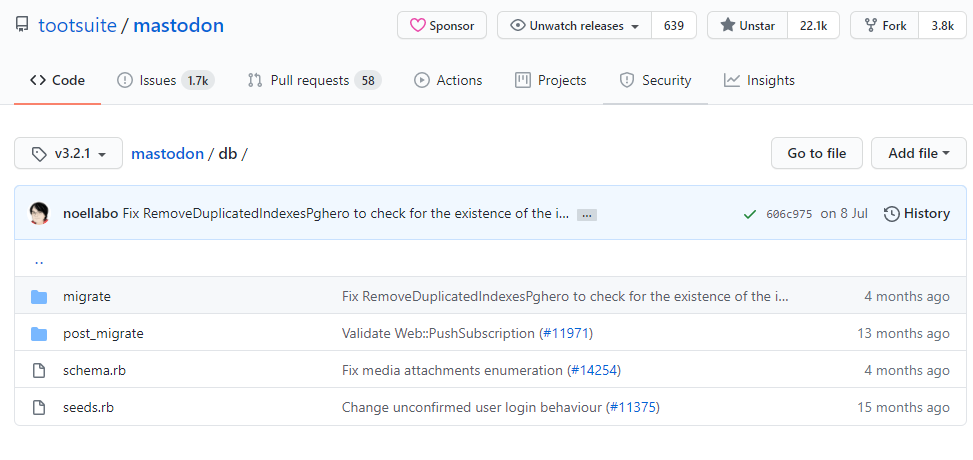Open the Actions tab
The image size is (973, 460).
click(448, 81)
